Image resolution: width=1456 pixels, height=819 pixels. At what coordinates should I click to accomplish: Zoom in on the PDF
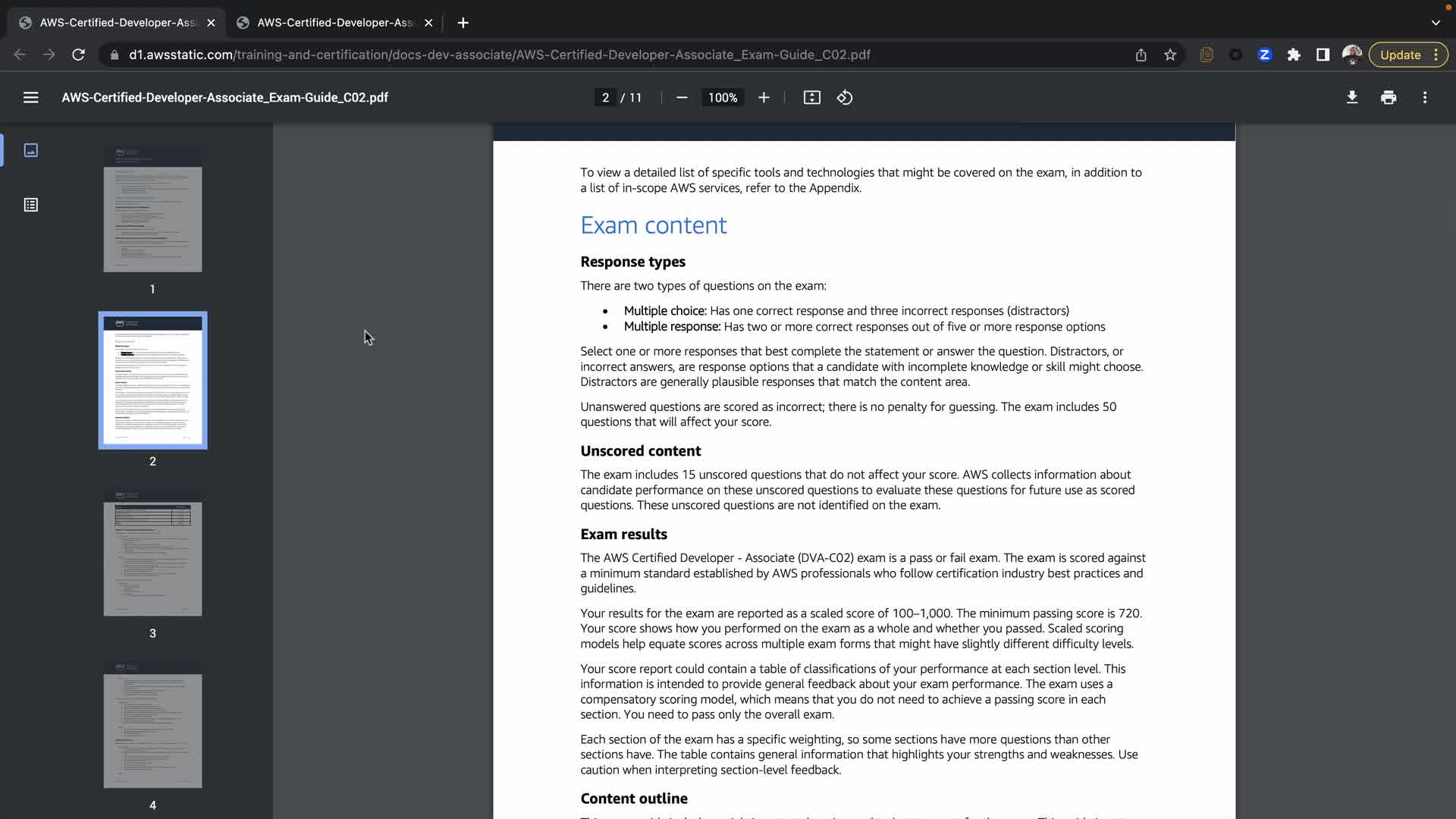click(764, 98)
